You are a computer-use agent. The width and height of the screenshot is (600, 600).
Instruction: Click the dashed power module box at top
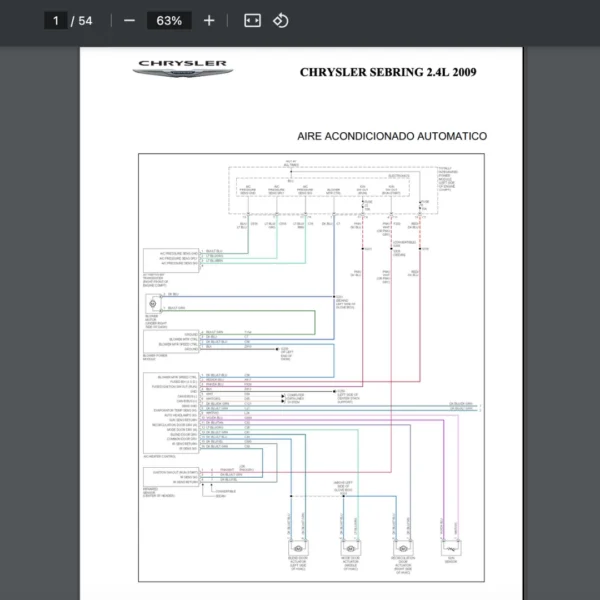[330, 190]
